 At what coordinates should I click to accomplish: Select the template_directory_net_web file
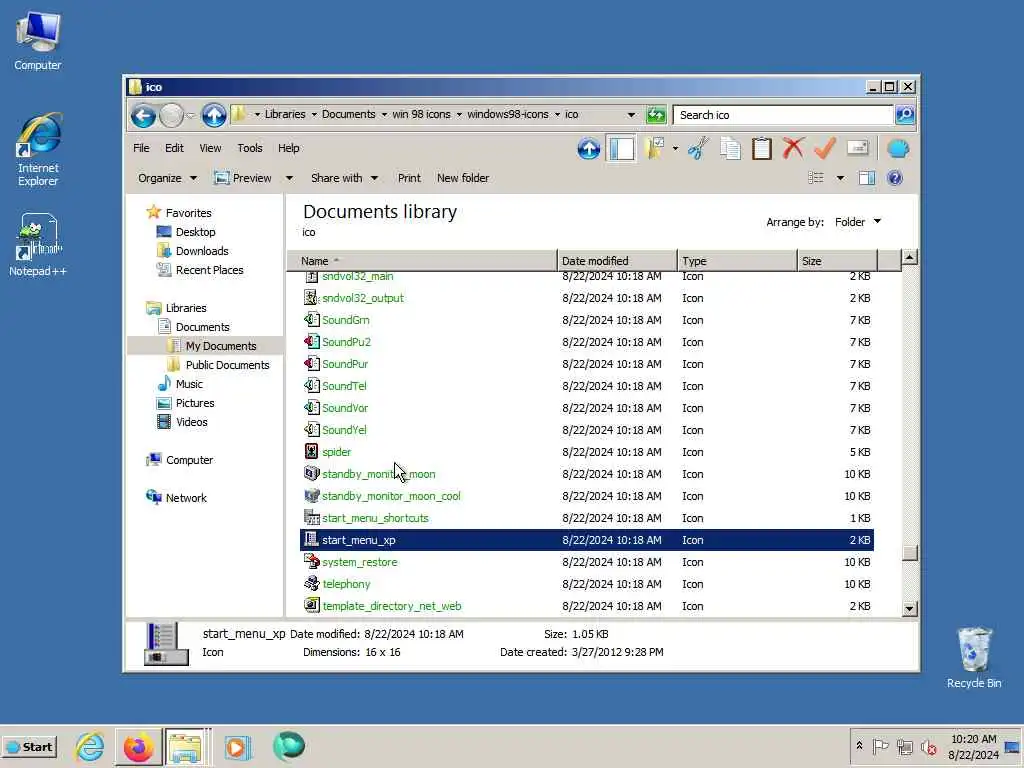[586, 606]
